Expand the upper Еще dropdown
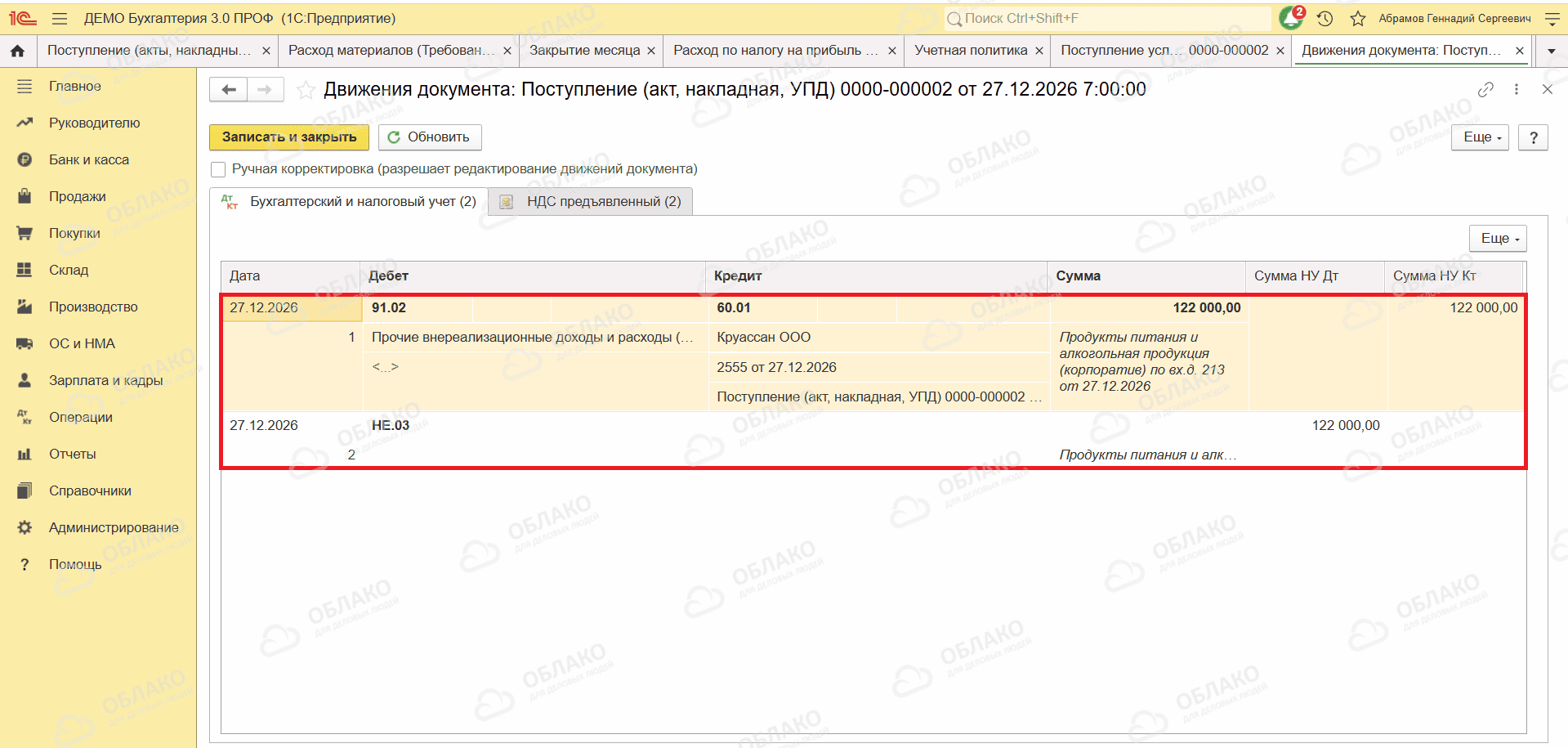This screenshot has height=748, width=1568. 1480,137
